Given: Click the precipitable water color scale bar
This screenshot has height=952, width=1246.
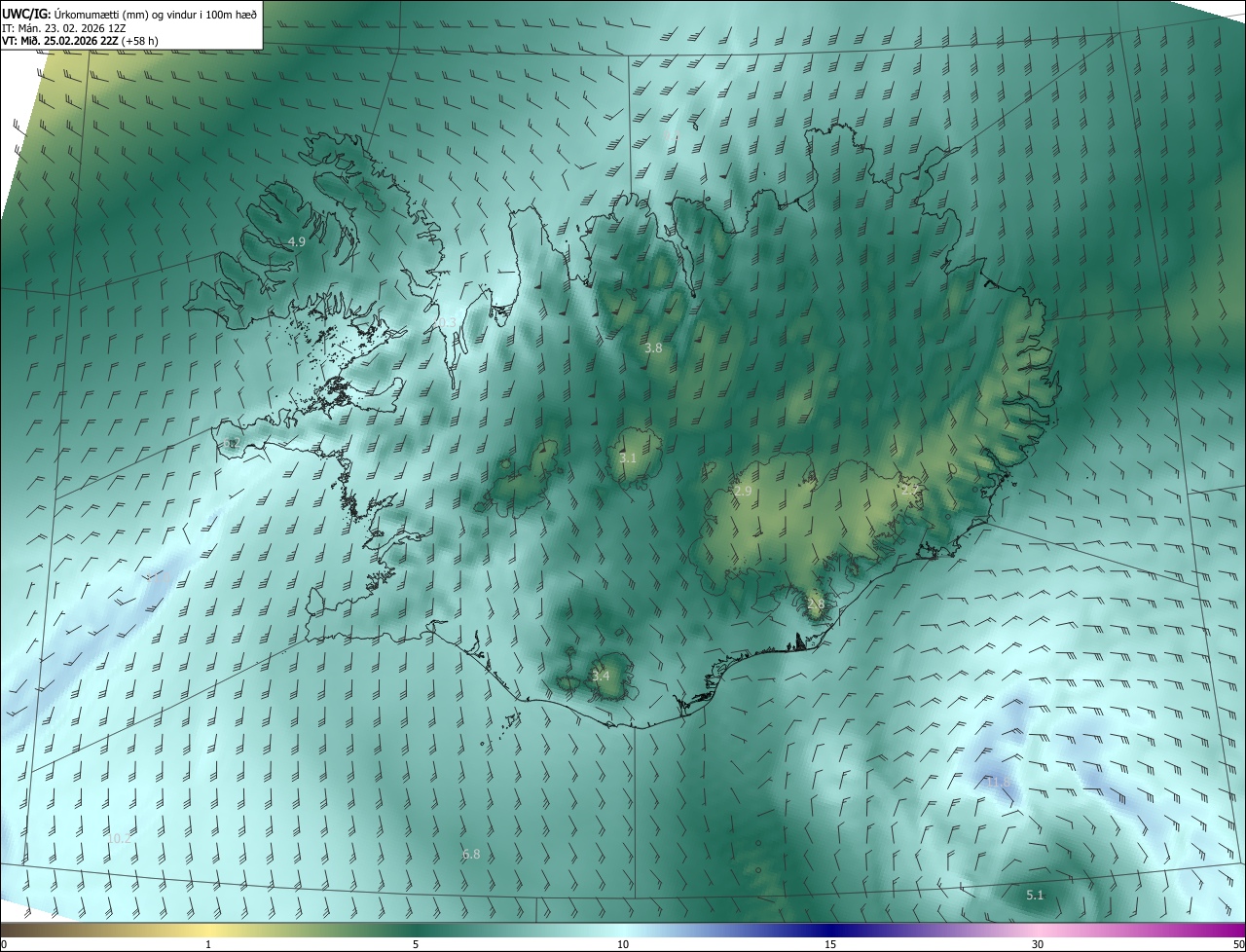Looking at the screenshot, I should (623, 930).
